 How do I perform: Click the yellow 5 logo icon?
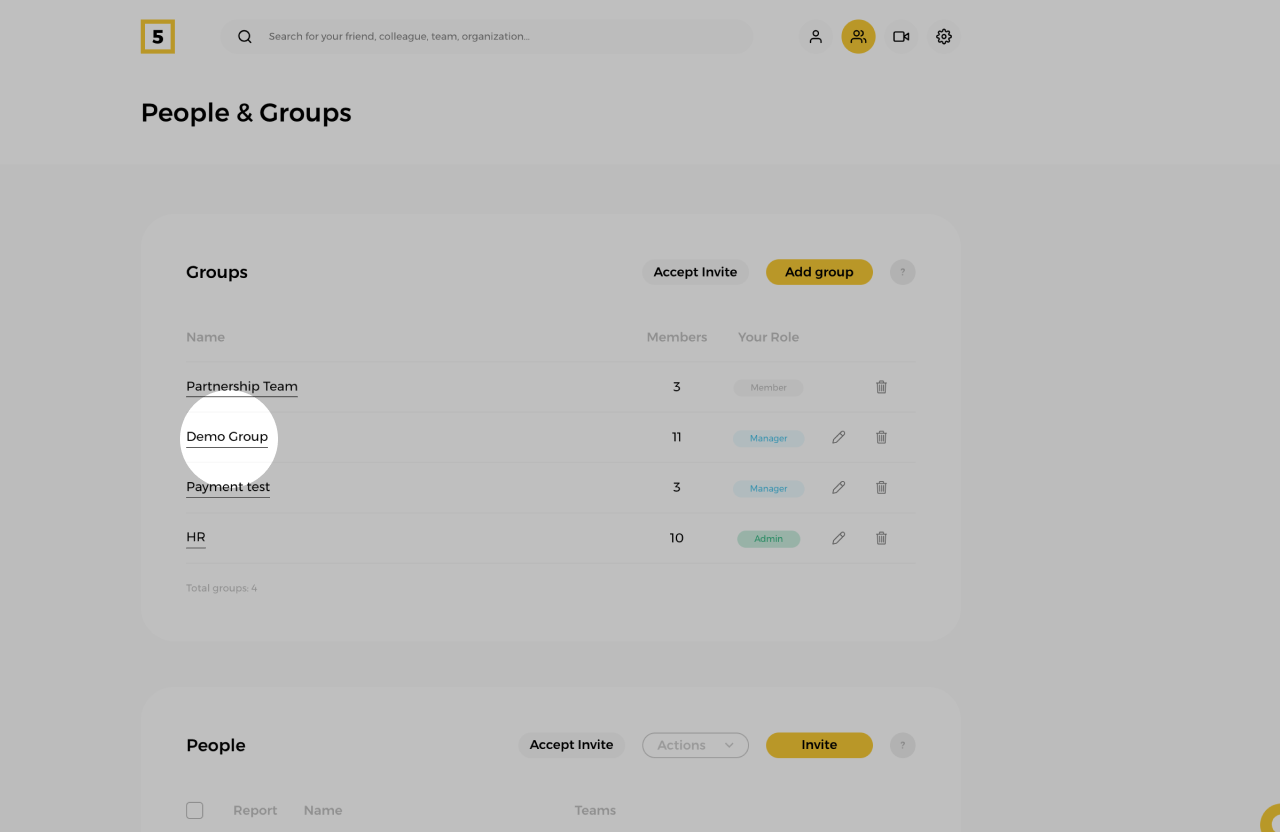click(x=158, y=37)
